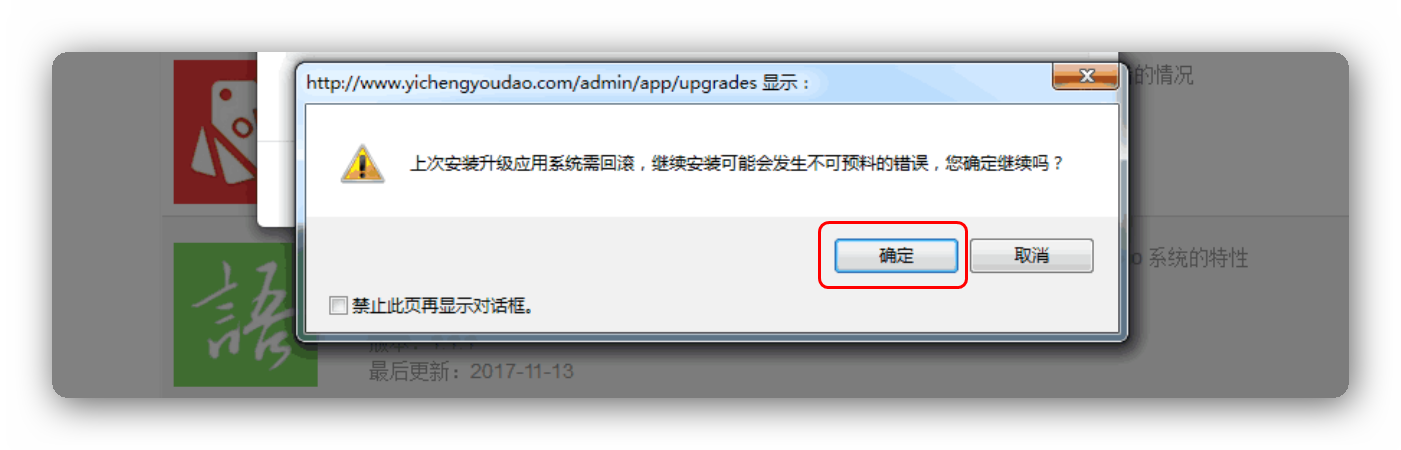Click the 显示： text in title bar
Viewport: 1401px width, 450px height.
pos(785,83)
